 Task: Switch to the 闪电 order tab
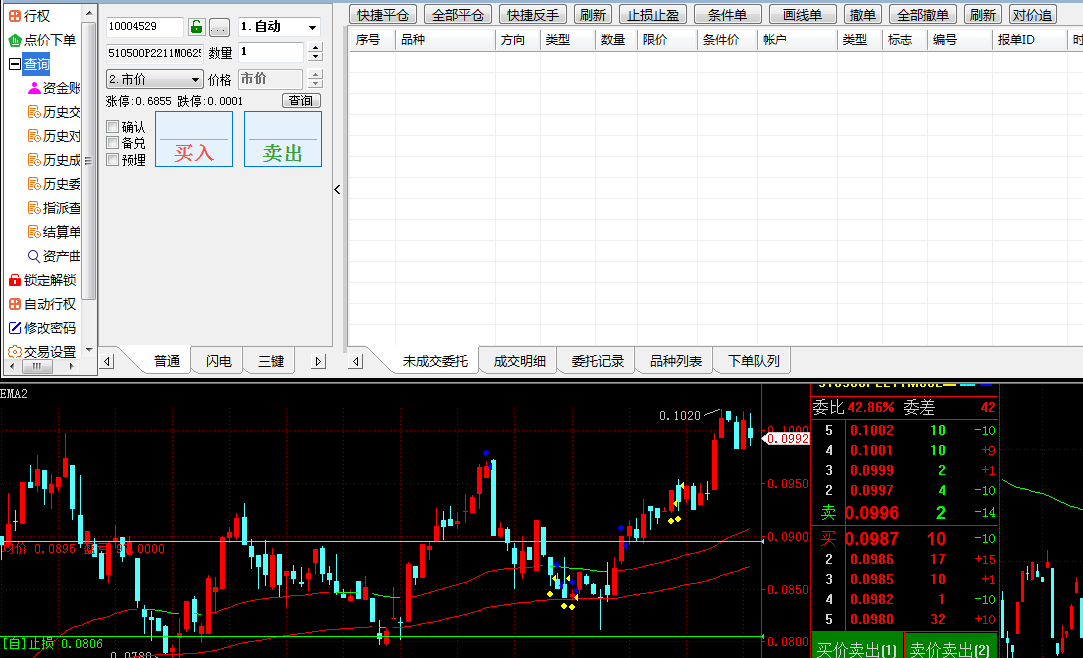coord(218,361)
